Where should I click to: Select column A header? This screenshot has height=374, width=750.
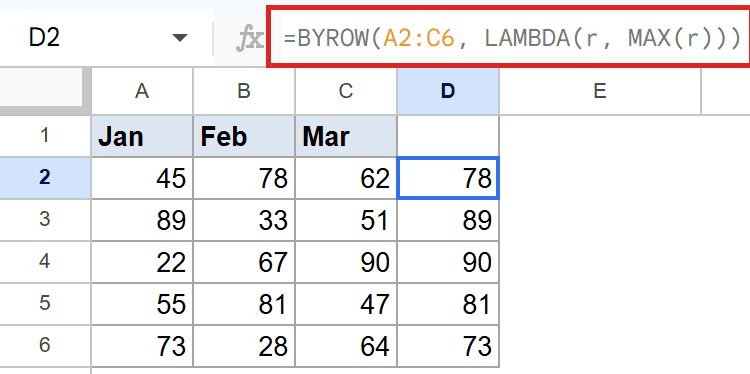(142, 91)
